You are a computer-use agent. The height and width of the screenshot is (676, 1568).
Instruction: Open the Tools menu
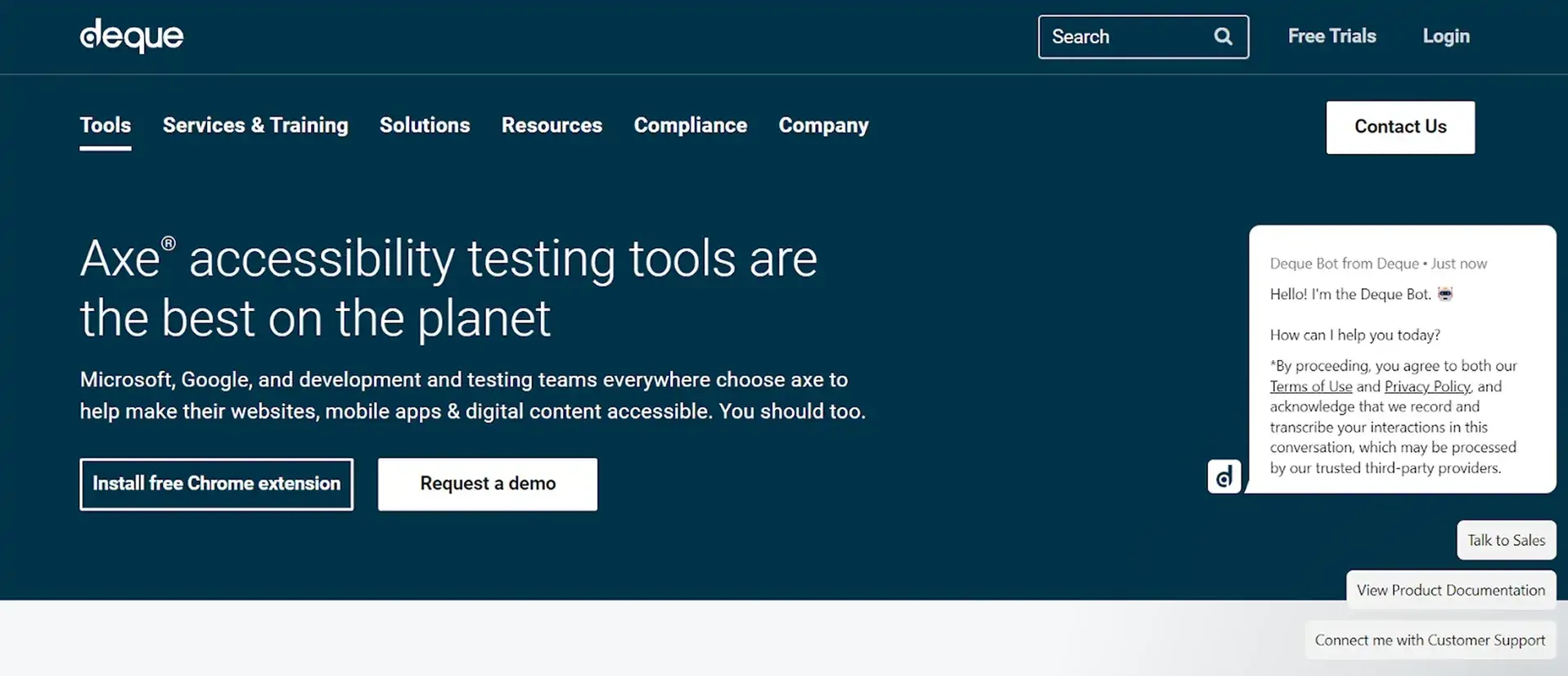coord(106,125)
